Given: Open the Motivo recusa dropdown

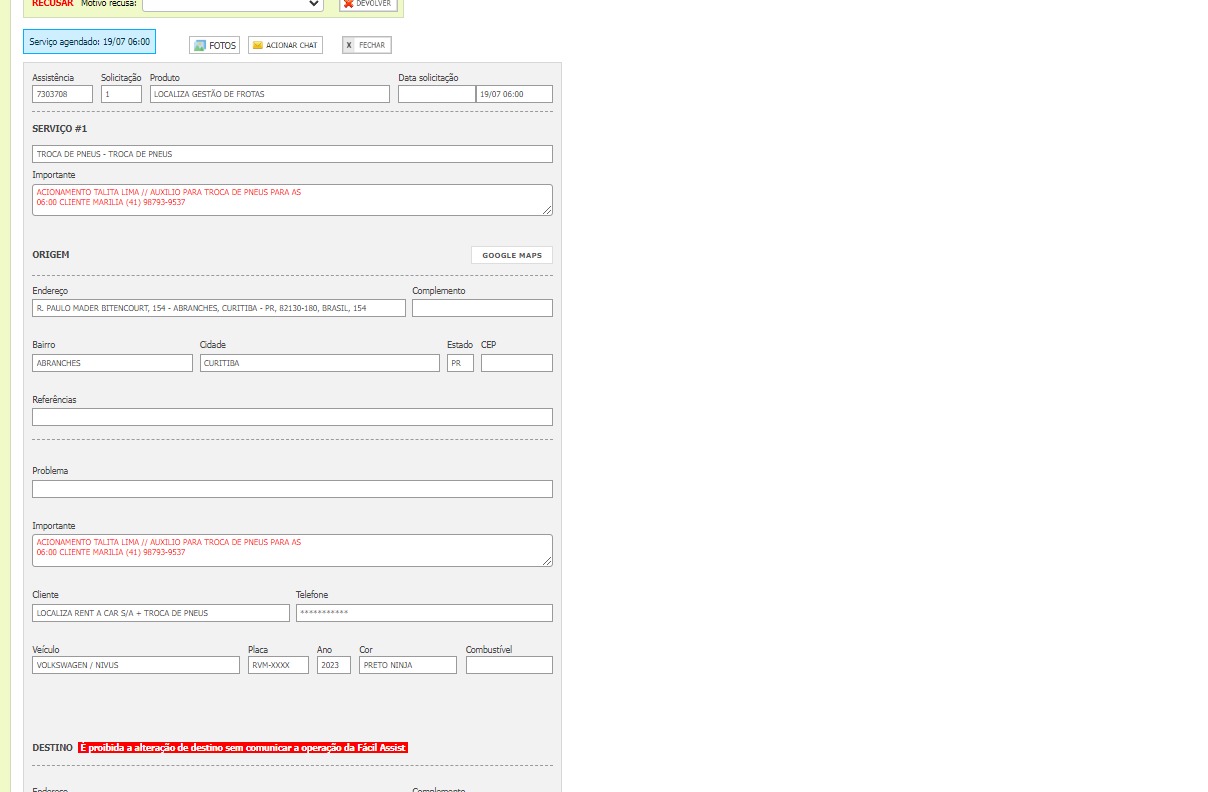Looking at the screenshot, I should [233, 4].
